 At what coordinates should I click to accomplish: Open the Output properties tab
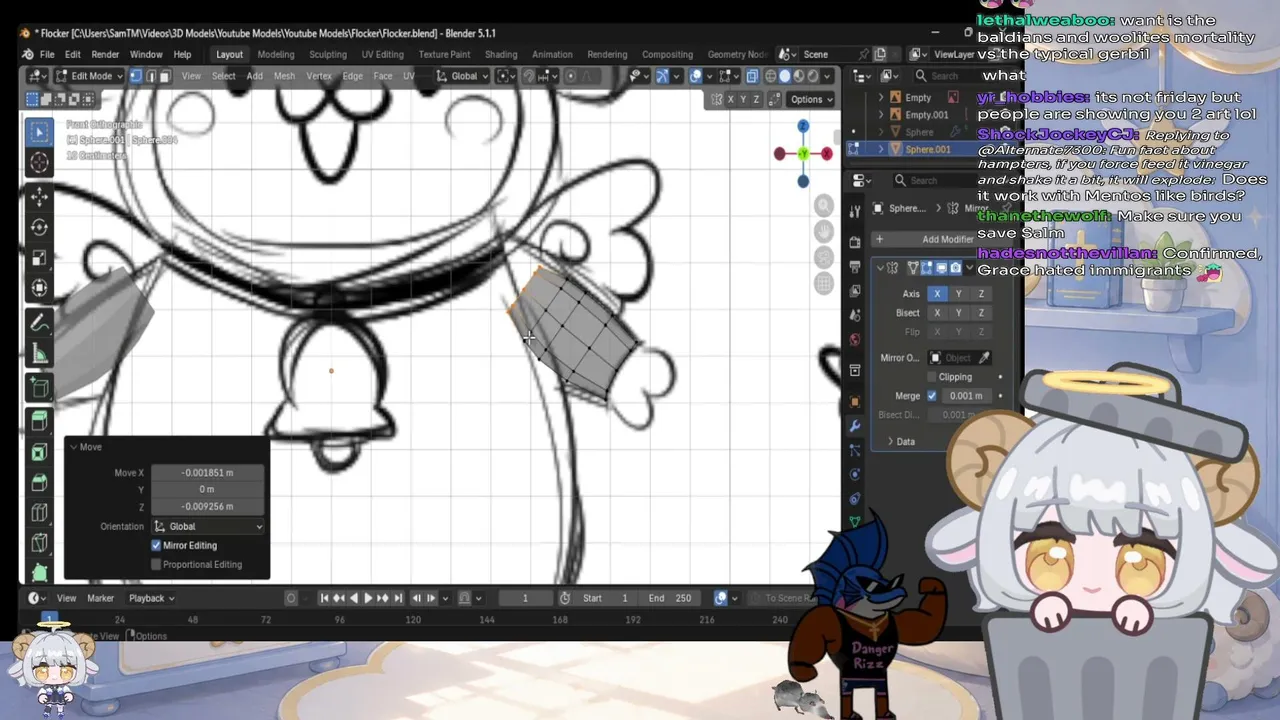(855, 267)
